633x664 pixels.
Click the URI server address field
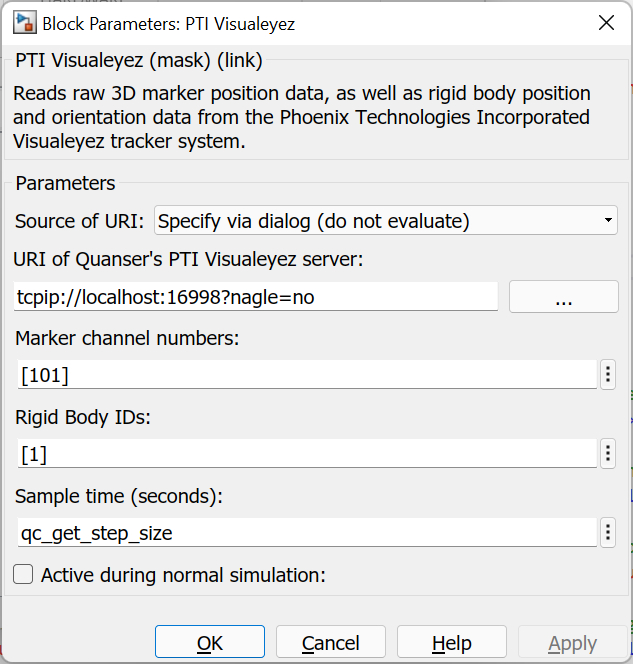256,297
